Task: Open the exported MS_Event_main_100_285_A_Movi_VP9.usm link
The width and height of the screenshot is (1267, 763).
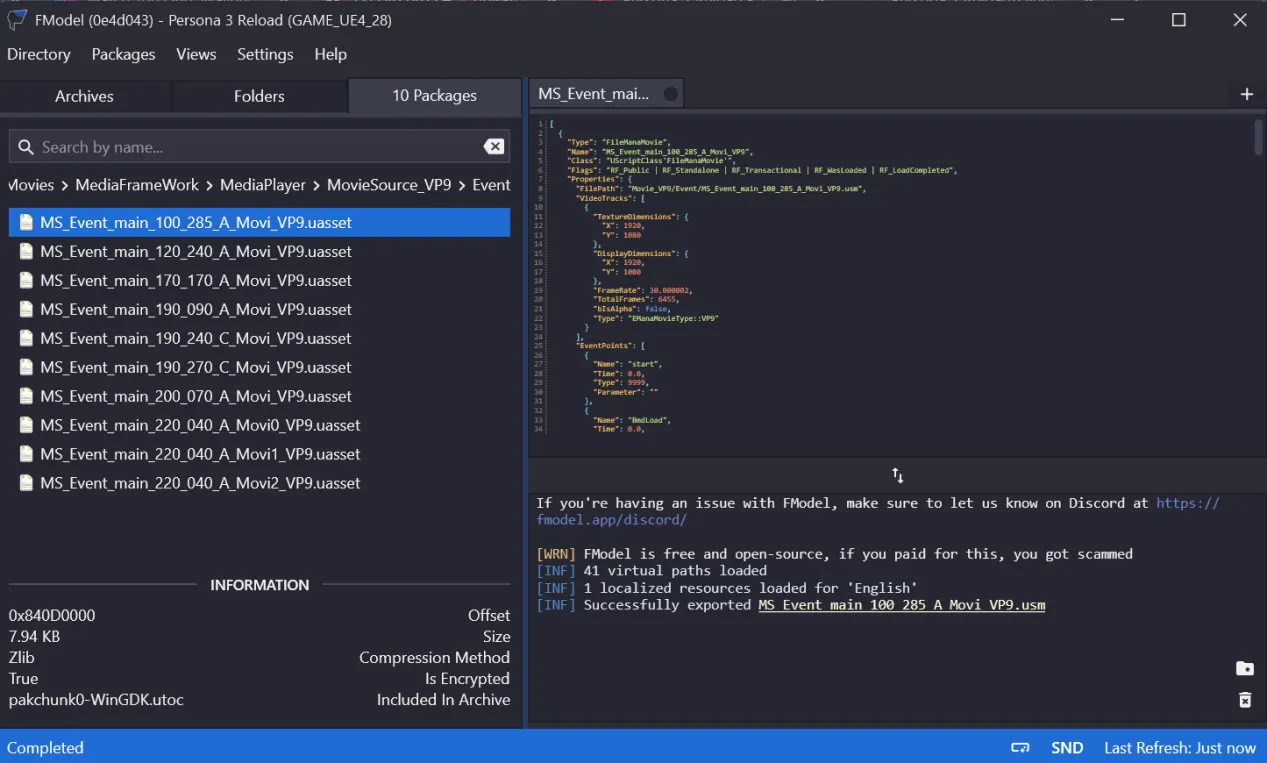Action: point(901,605)
